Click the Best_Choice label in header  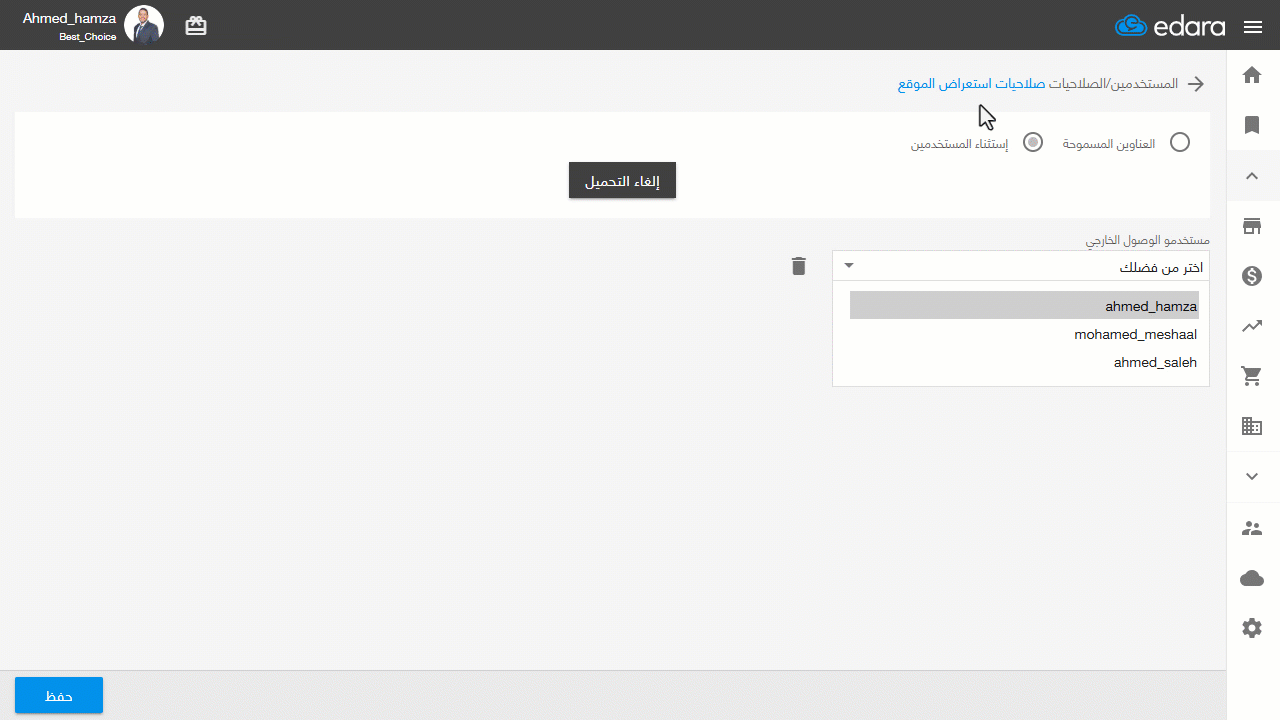[87, 37]
